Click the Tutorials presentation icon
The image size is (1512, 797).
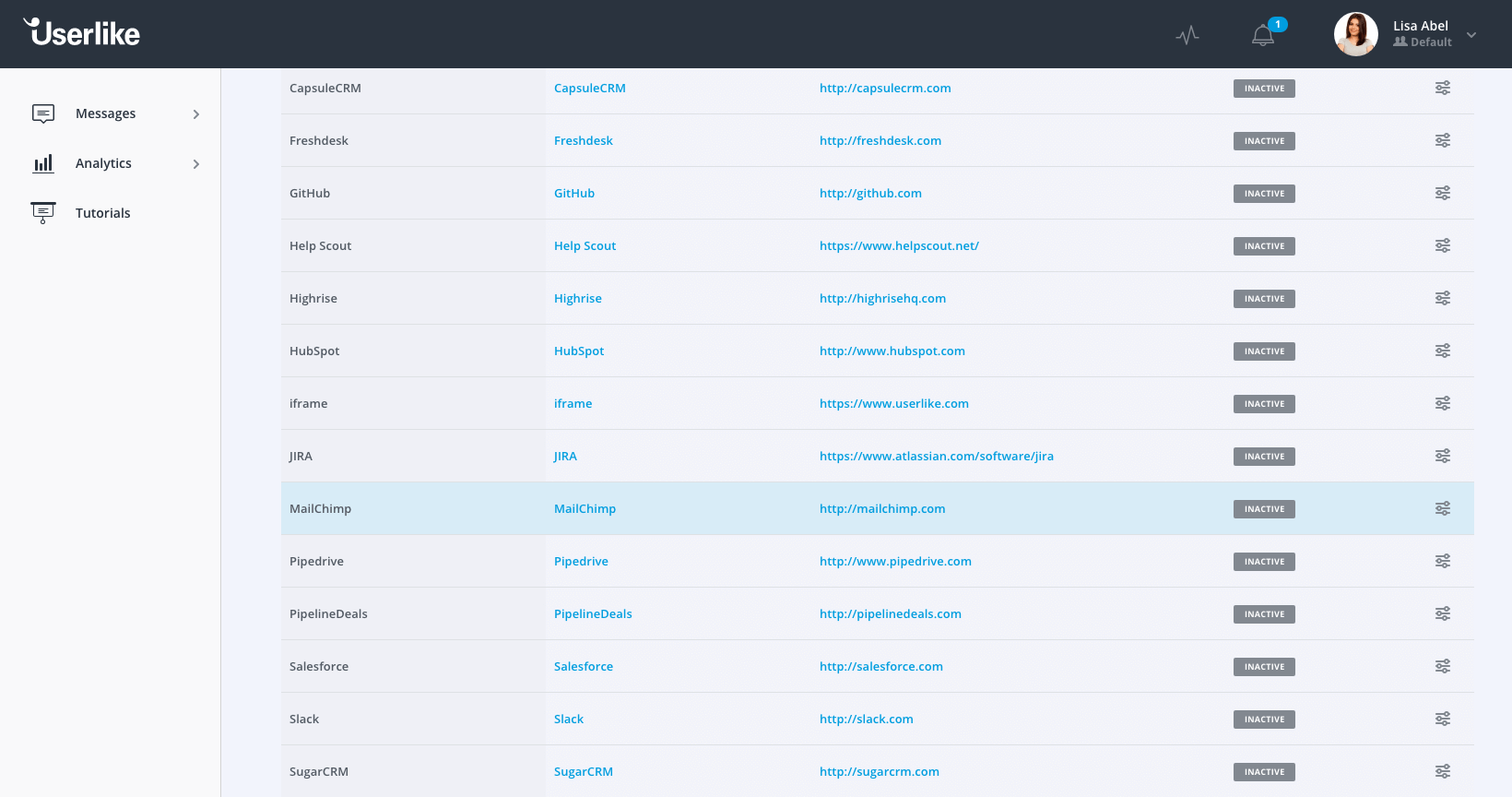43,213
